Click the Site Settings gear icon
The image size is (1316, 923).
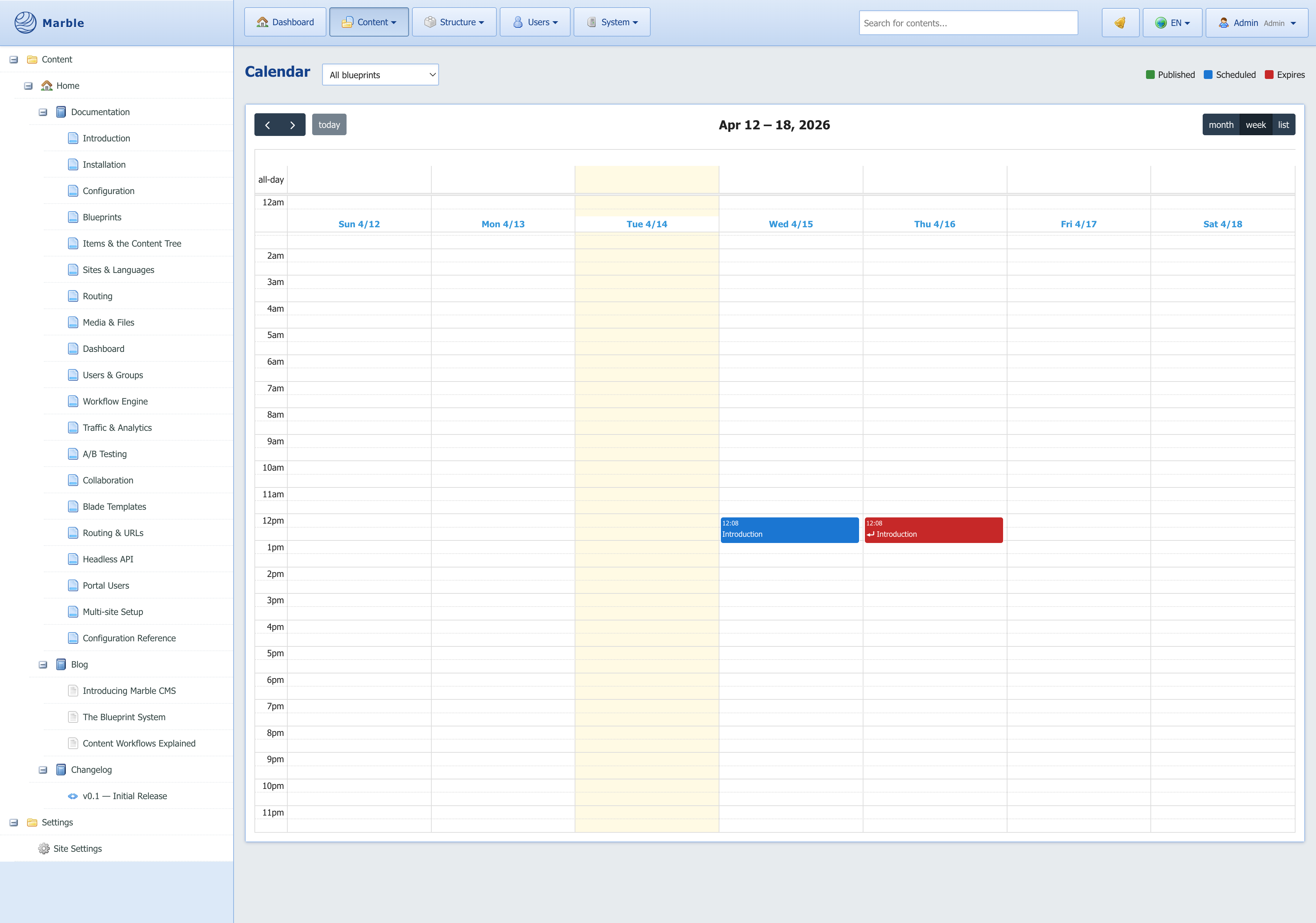pos(44,848)
